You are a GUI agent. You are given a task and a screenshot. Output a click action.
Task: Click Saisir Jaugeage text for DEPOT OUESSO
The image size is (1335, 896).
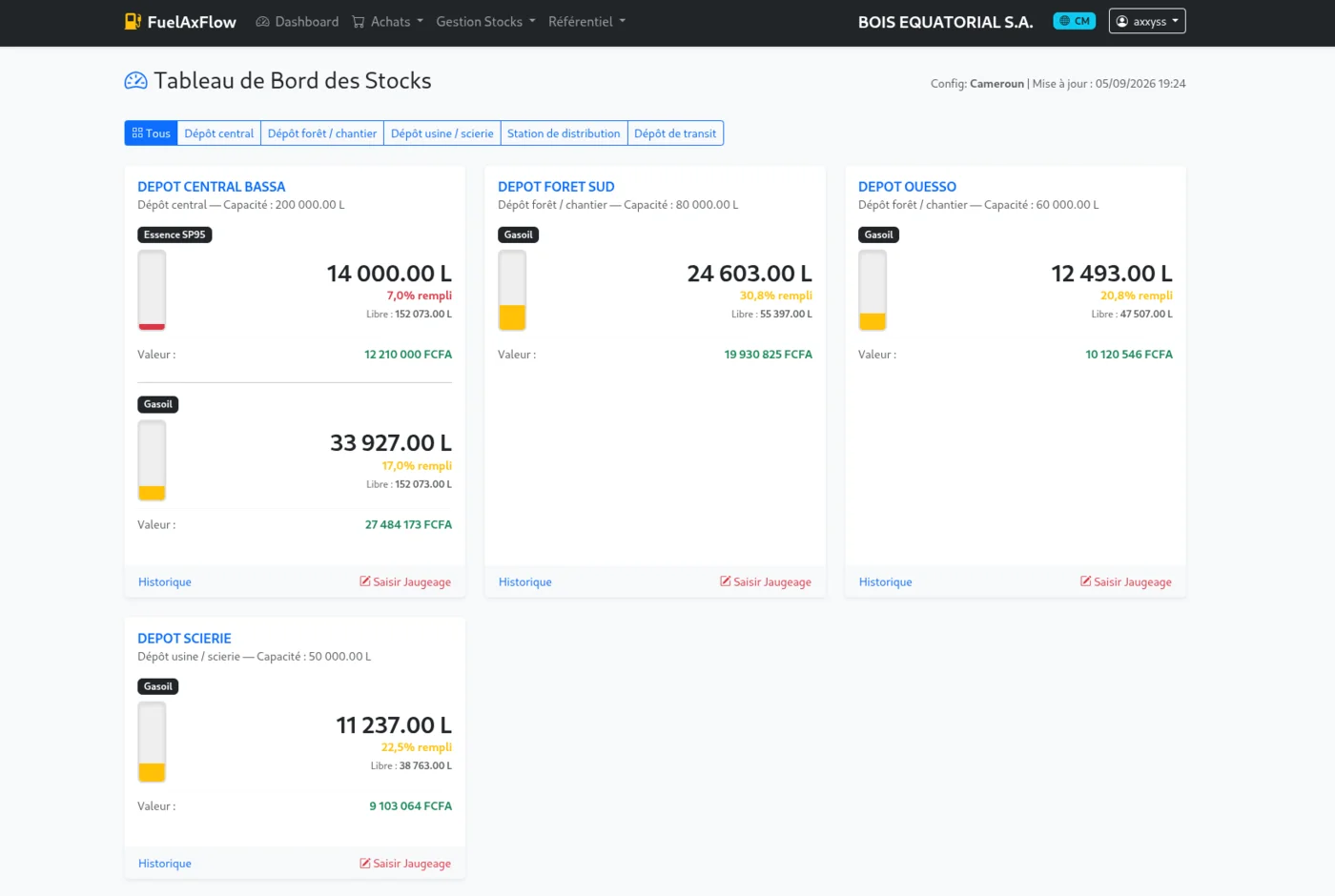pos(1133,582)
